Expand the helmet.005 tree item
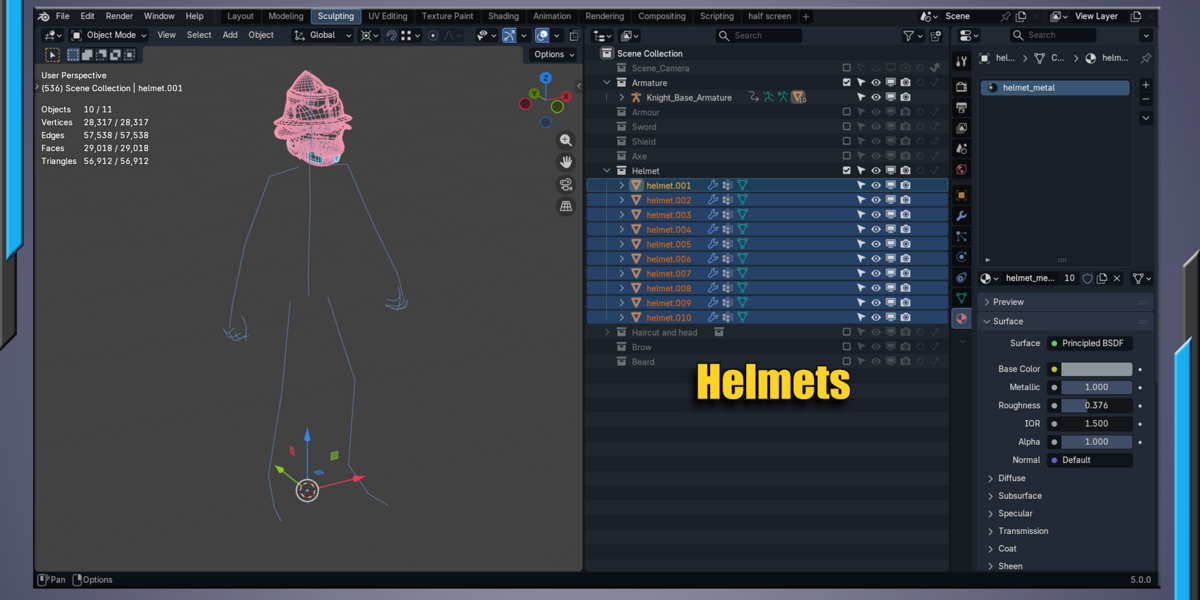 622,244
